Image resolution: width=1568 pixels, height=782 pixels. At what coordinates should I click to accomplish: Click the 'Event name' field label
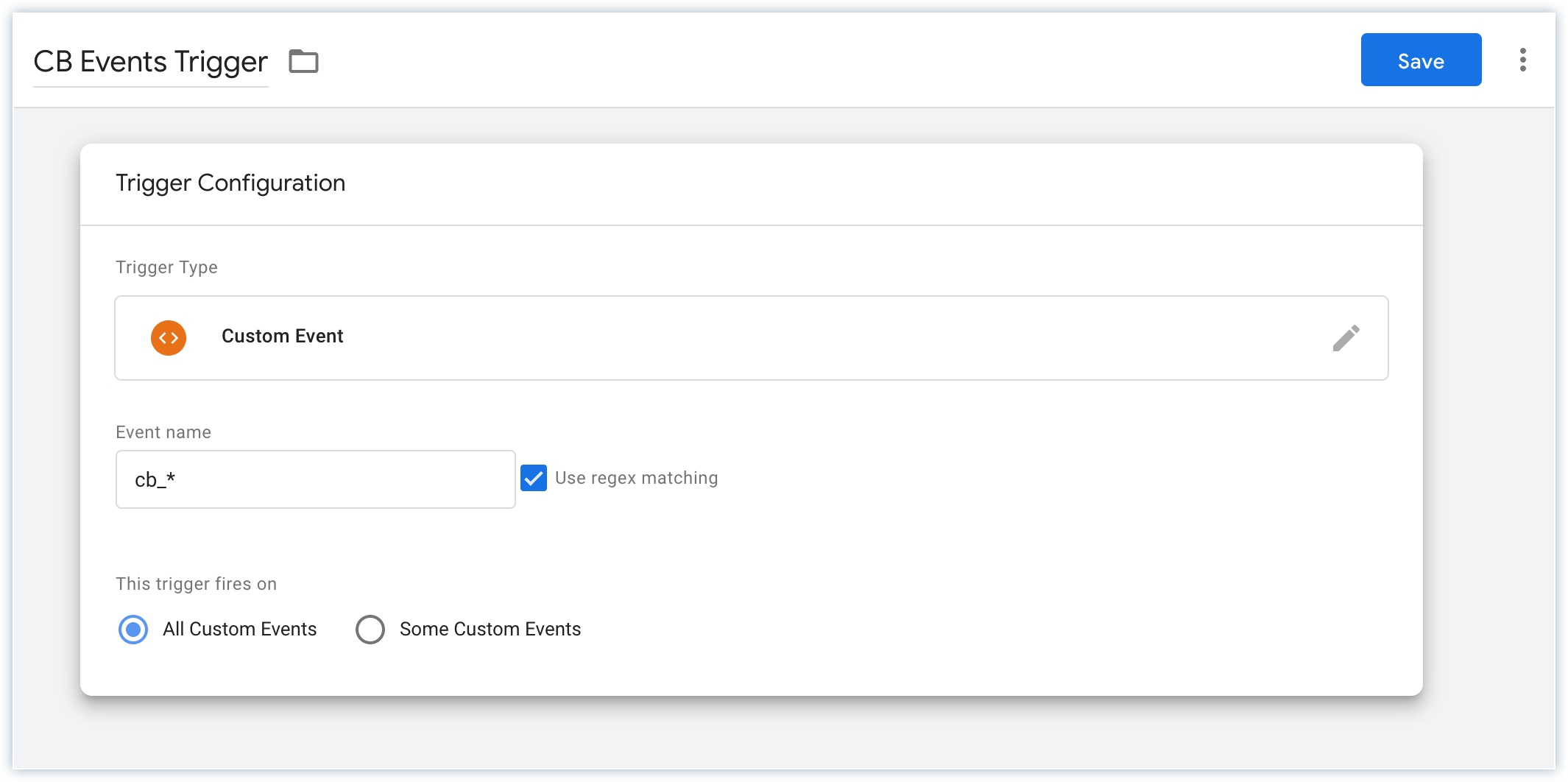[x=163, y=432]
